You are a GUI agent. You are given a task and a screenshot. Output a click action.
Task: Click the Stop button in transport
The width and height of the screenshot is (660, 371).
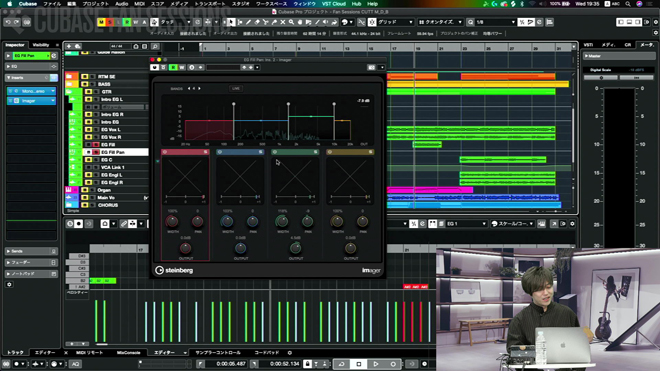click(359, 364)
